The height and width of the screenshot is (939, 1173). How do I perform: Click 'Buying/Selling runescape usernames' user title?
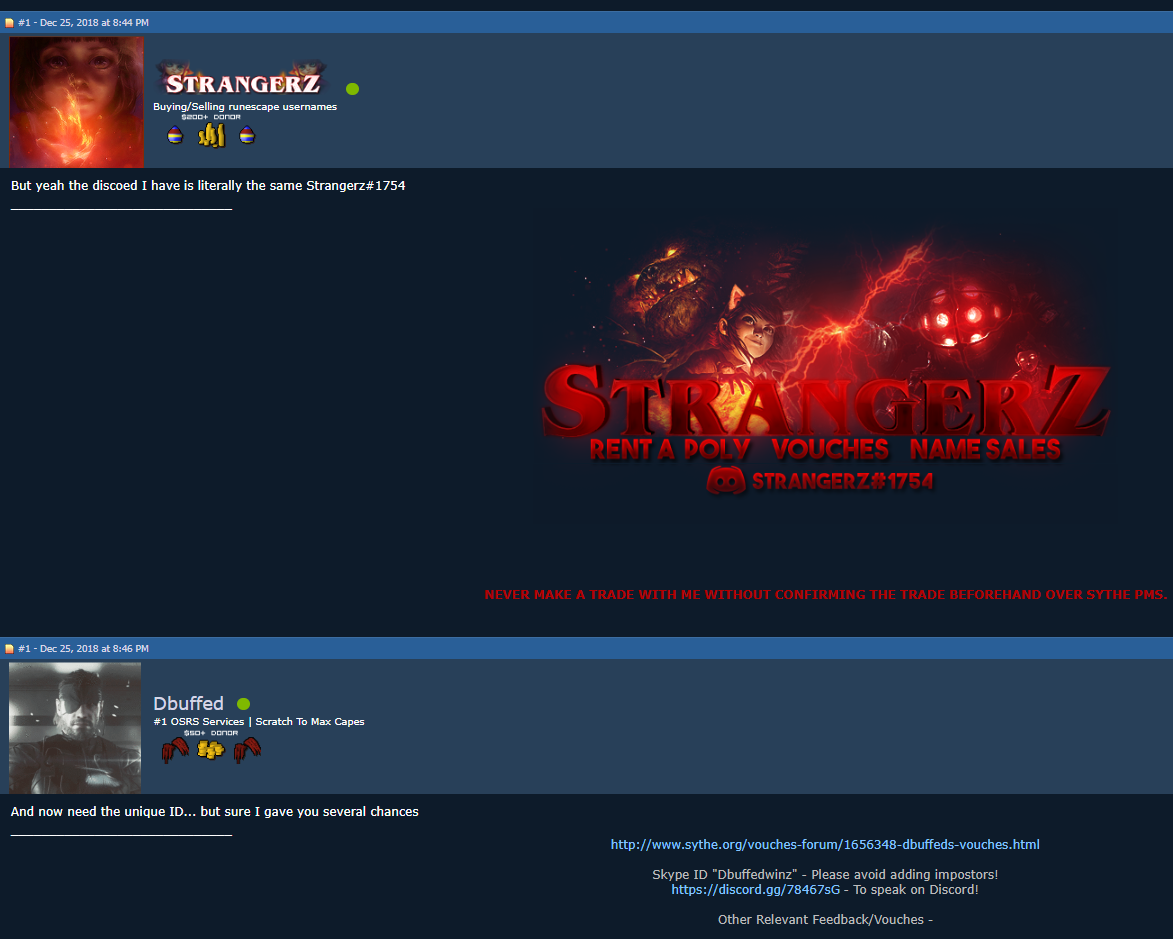(x=245, y=107)
